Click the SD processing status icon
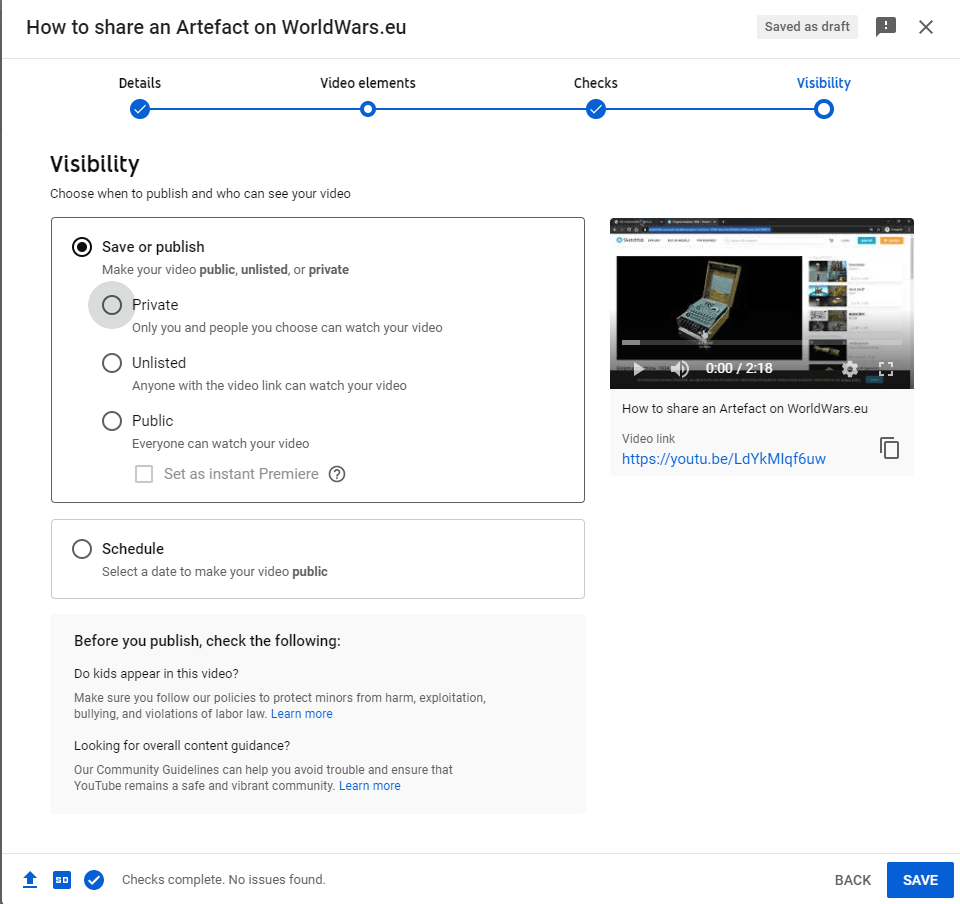960x904 pixels. click(x=62, y=880)
